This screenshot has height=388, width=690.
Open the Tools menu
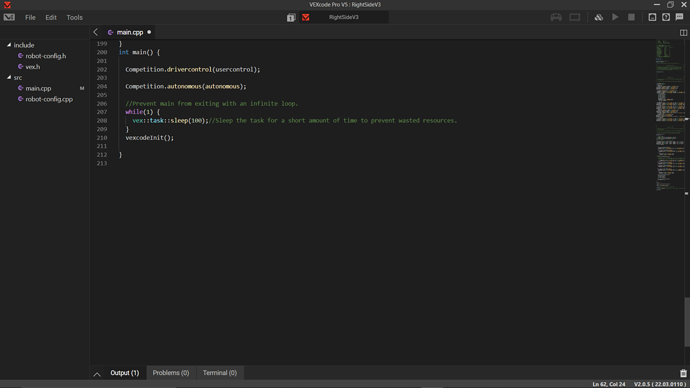coord(74,18)
